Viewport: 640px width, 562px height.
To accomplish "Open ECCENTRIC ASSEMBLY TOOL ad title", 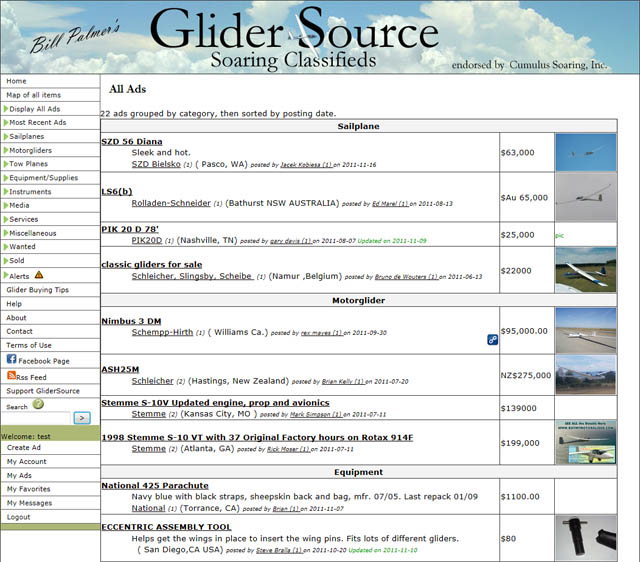I will (x=167, y=527).
